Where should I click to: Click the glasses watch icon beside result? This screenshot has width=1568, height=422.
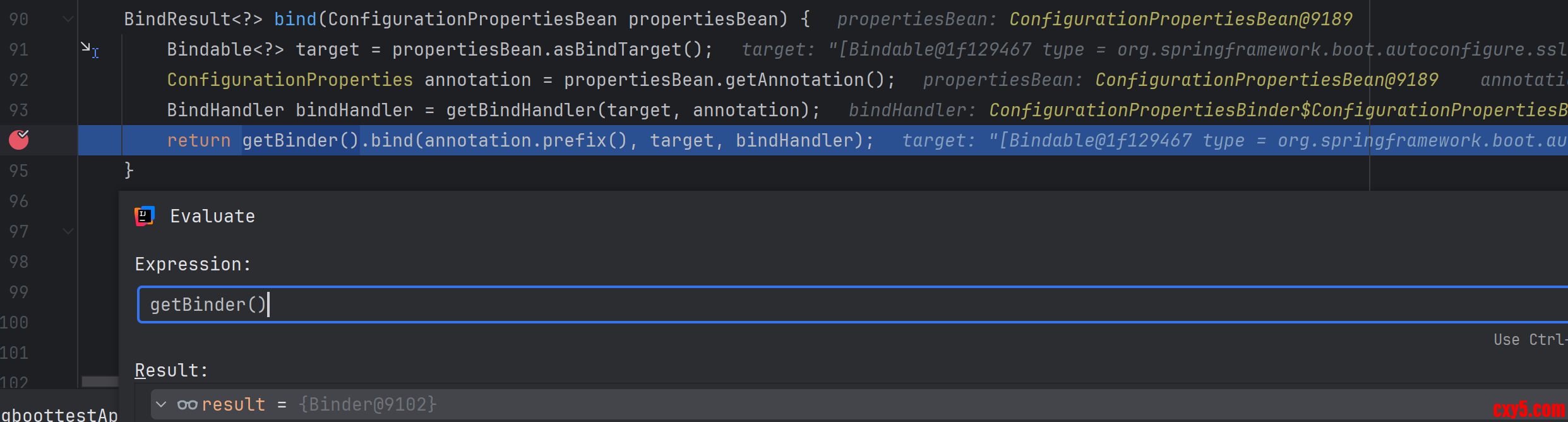click(x=188, y=404)
